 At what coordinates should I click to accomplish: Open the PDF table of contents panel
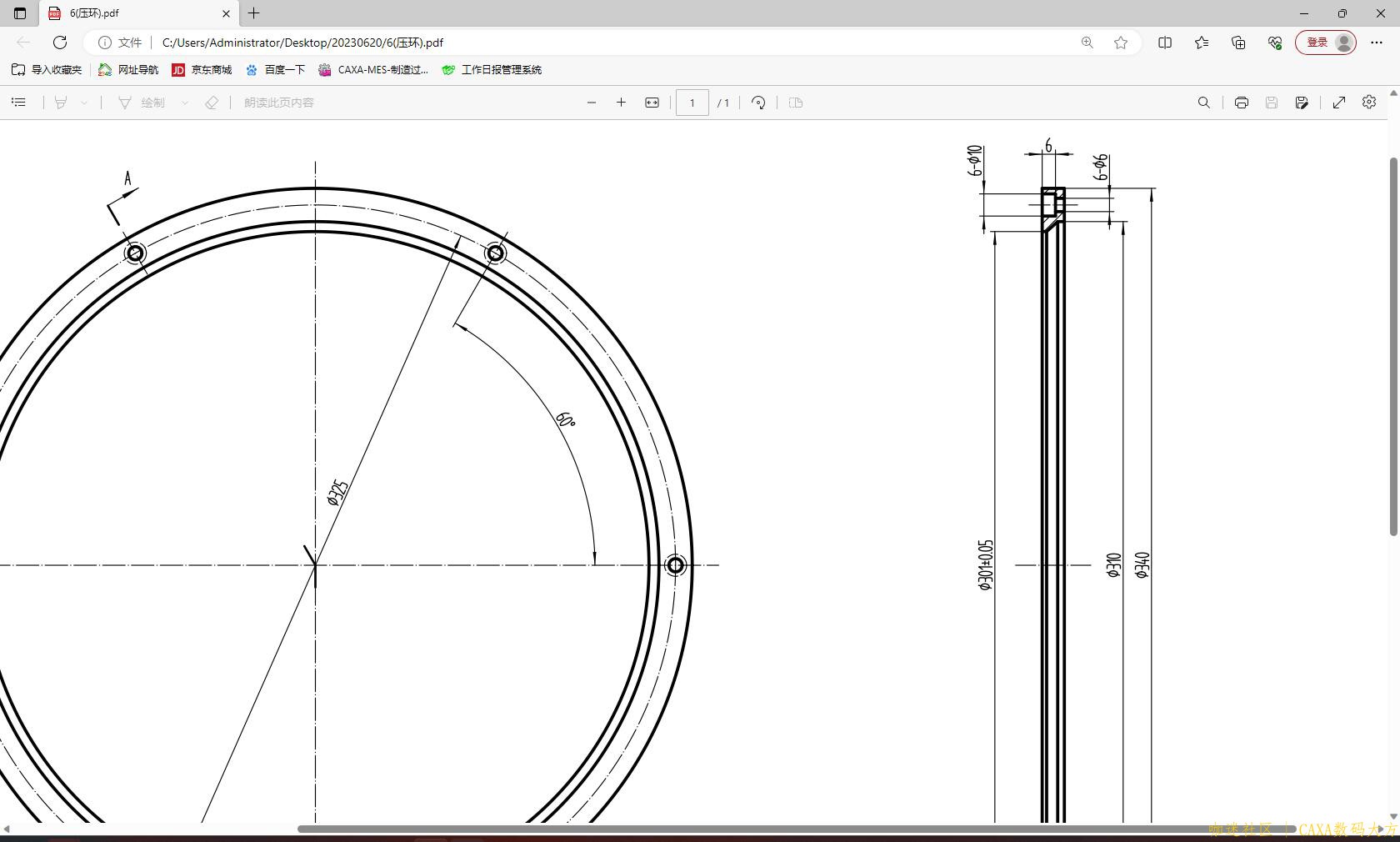(x=18, y=103)
